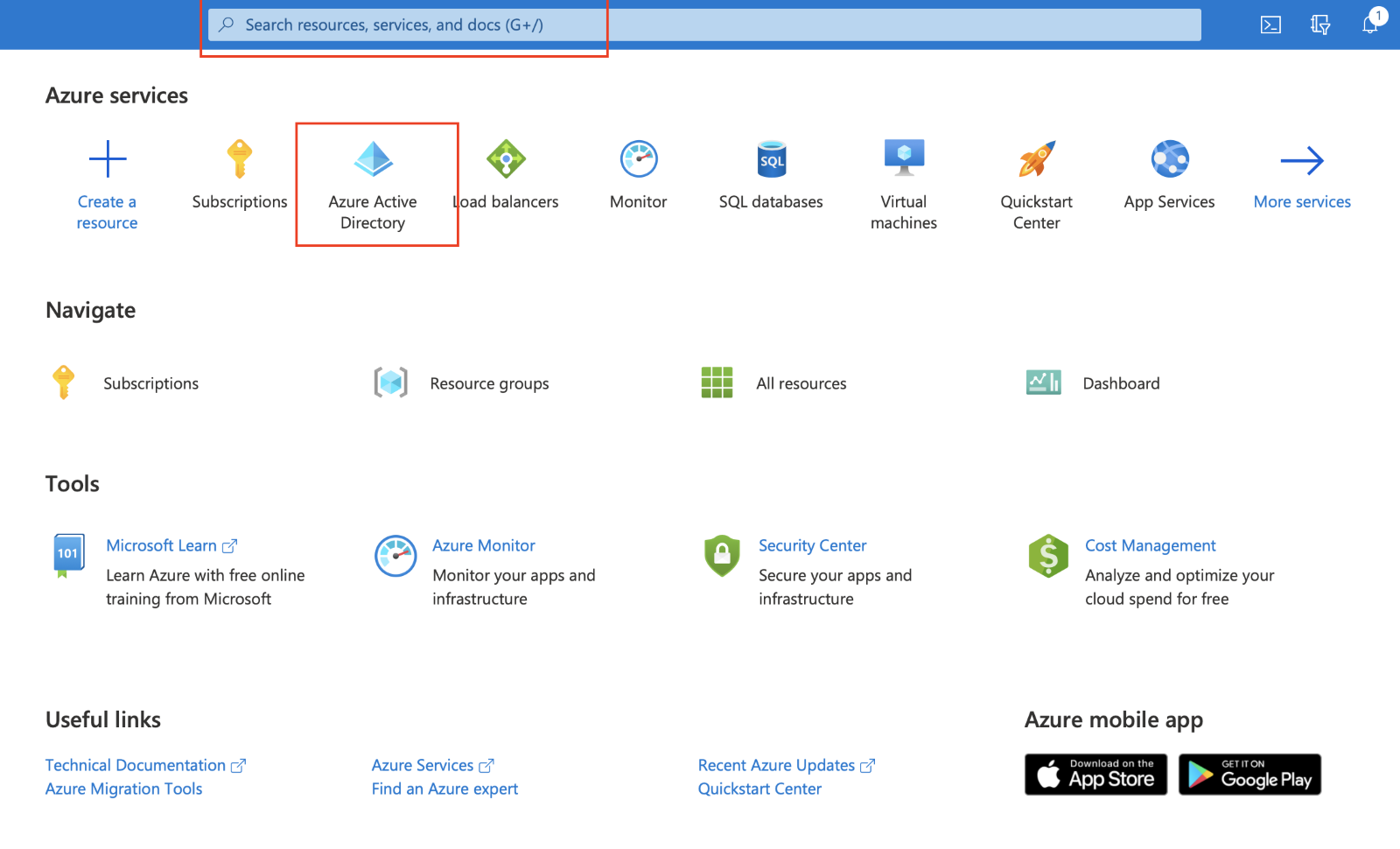Open the Security Center link
Viewport: 1400px width, 849px height.
coord(812,545)
